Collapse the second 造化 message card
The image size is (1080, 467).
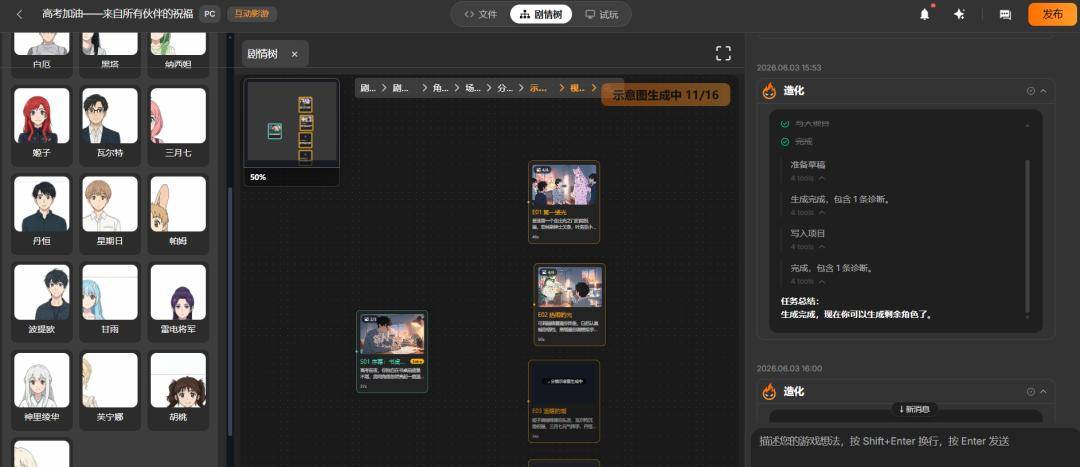[x=1043, y=391]
